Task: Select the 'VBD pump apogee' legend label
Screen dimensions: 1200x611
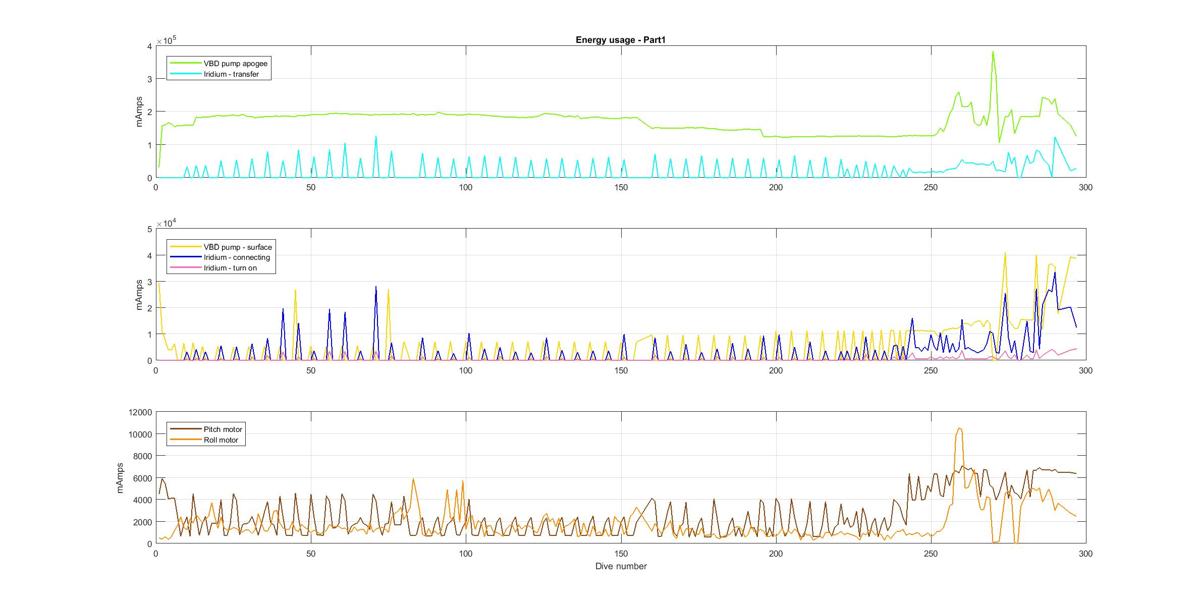Action: pyautogui.click(x=236, y=62)
